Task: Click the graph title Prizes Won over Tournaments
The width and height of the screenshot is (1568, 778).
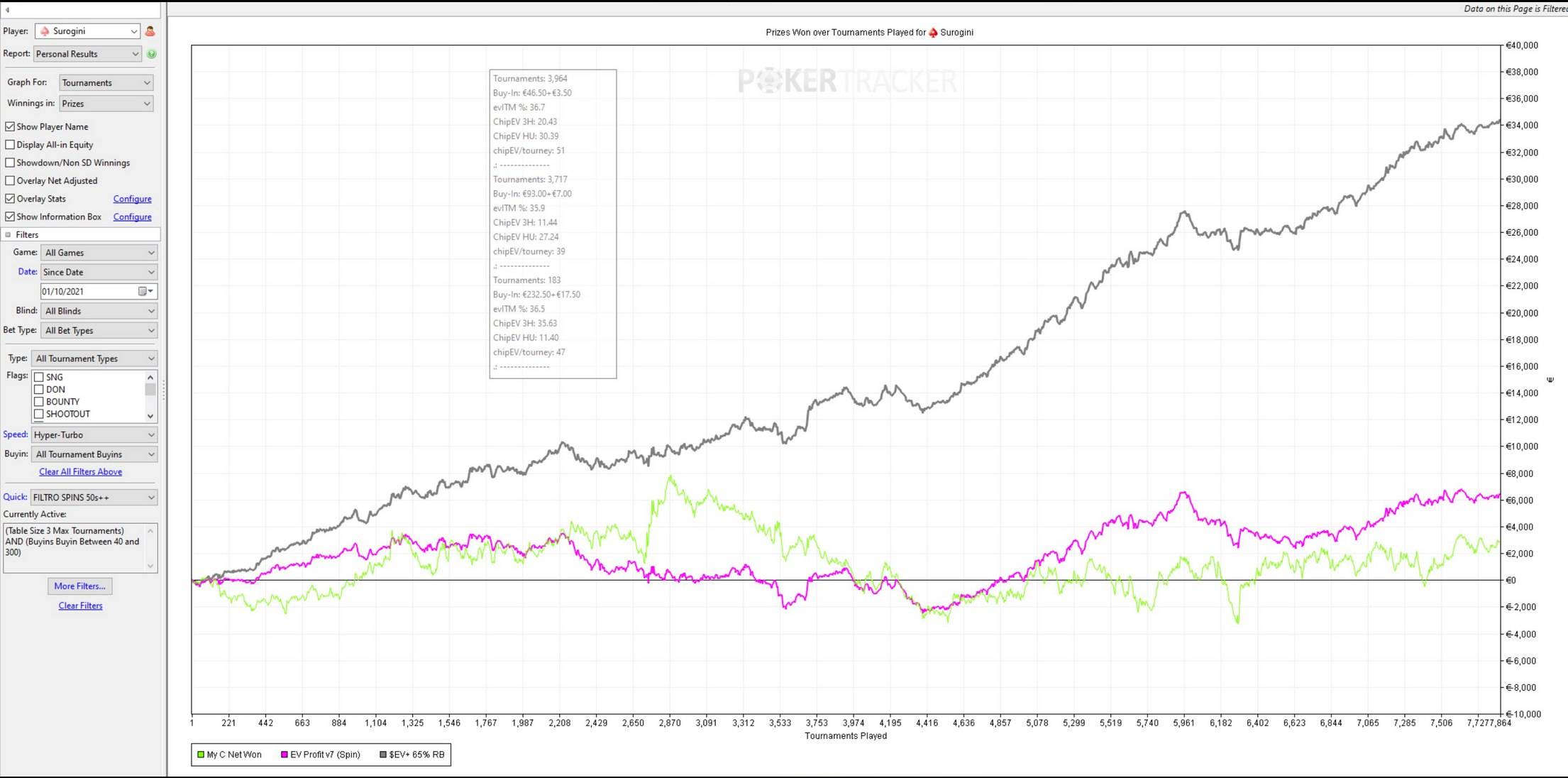Action: click(x=869, y=32)
